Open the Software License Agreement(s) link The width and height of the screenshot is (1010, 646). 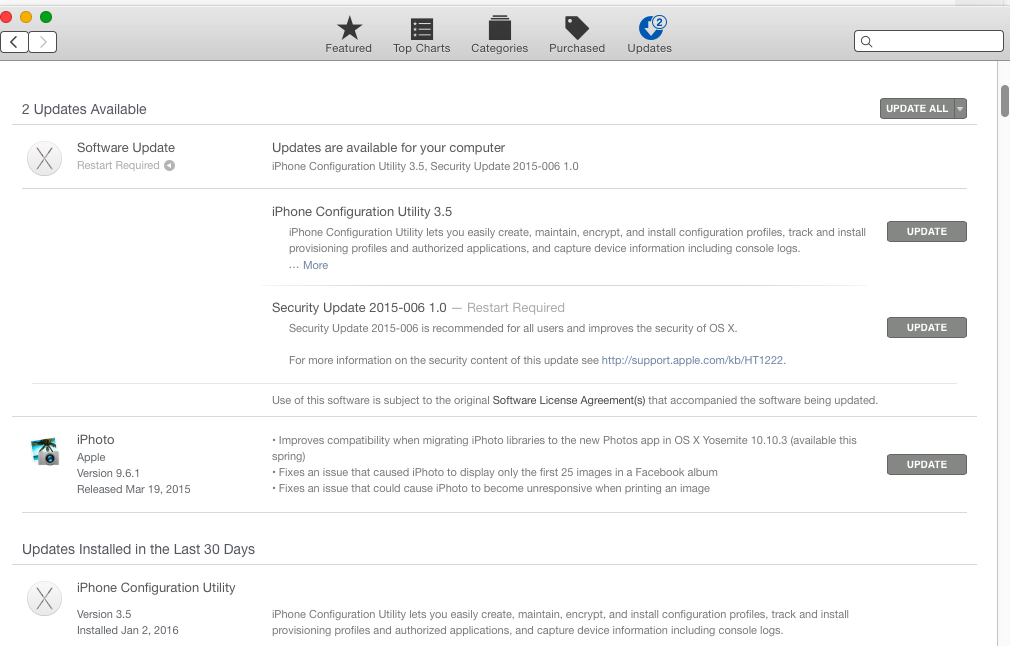click(569, 400)
